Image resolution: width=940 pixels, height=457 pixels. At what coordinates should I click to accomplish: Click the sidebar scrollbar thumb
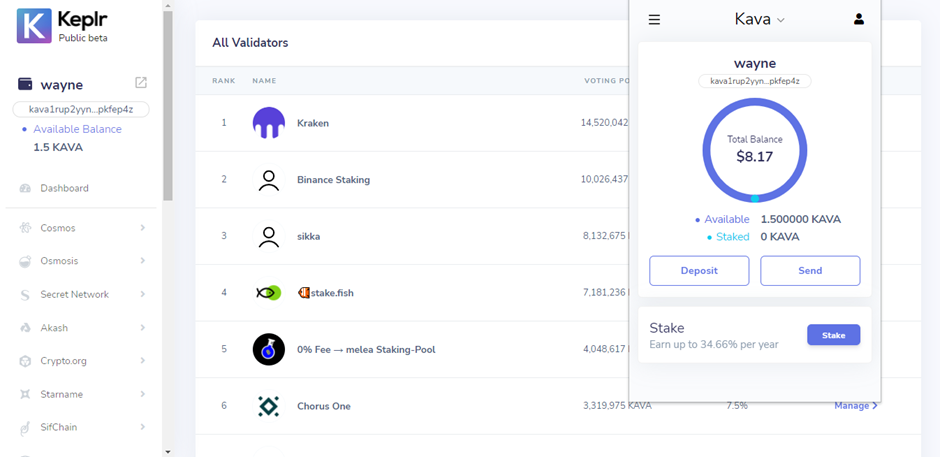click(x=167, y=106)
